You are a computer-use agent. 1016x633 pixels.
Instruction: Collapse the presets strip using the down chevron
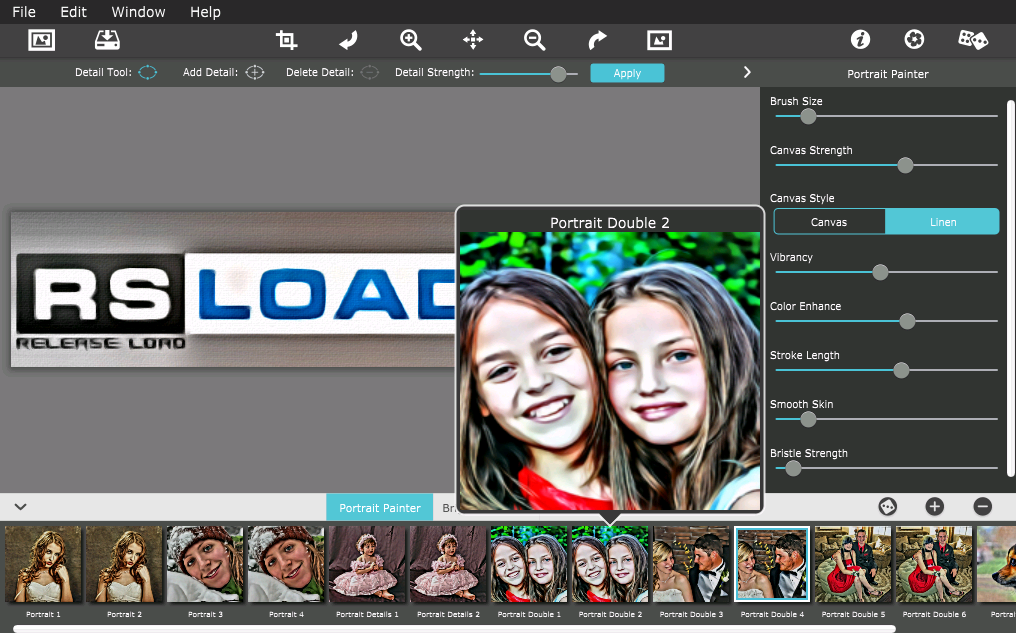click(x=20, y=507)
